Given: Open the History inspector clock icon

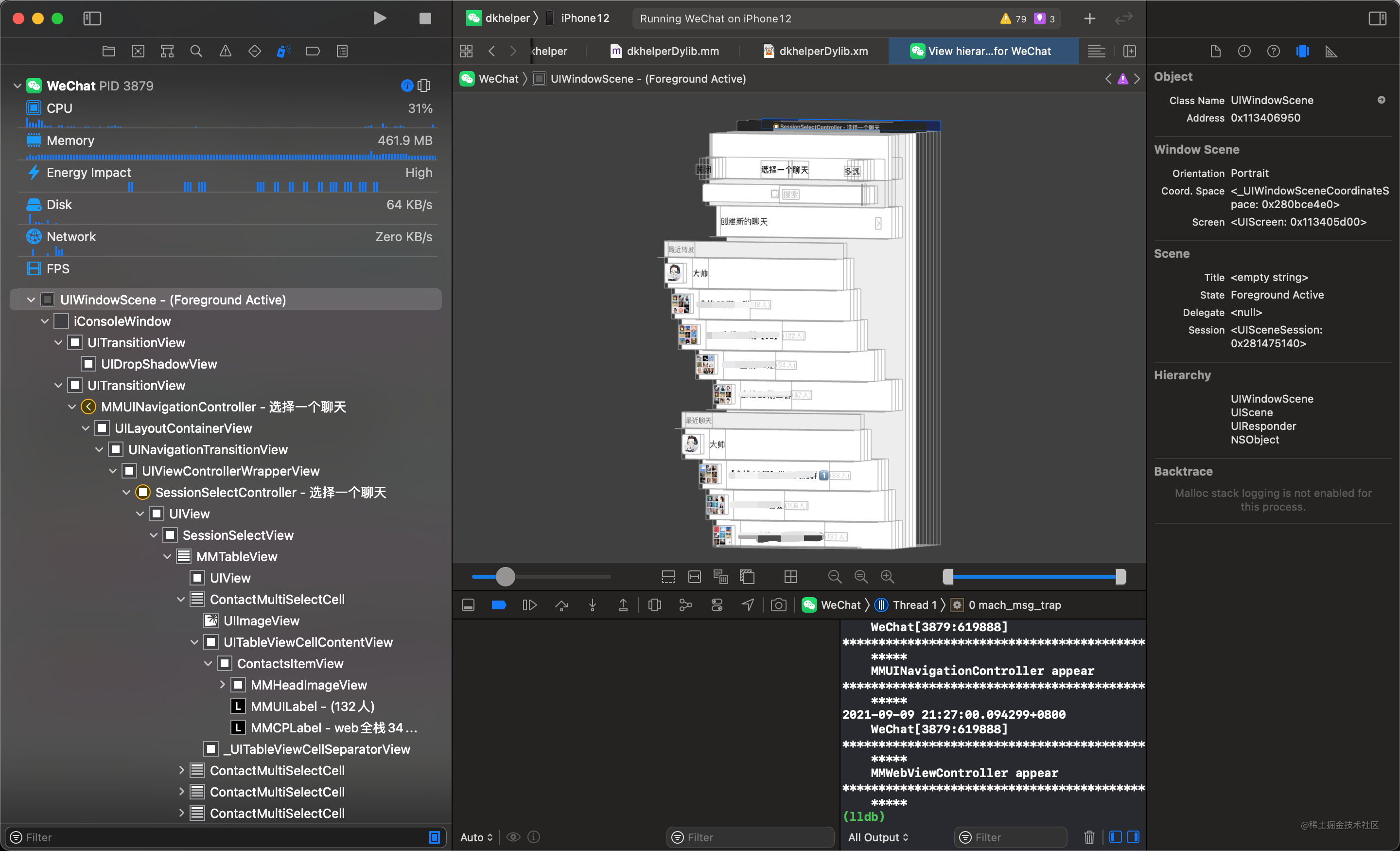Looking at the screenshot, I should coord(1244,51).
